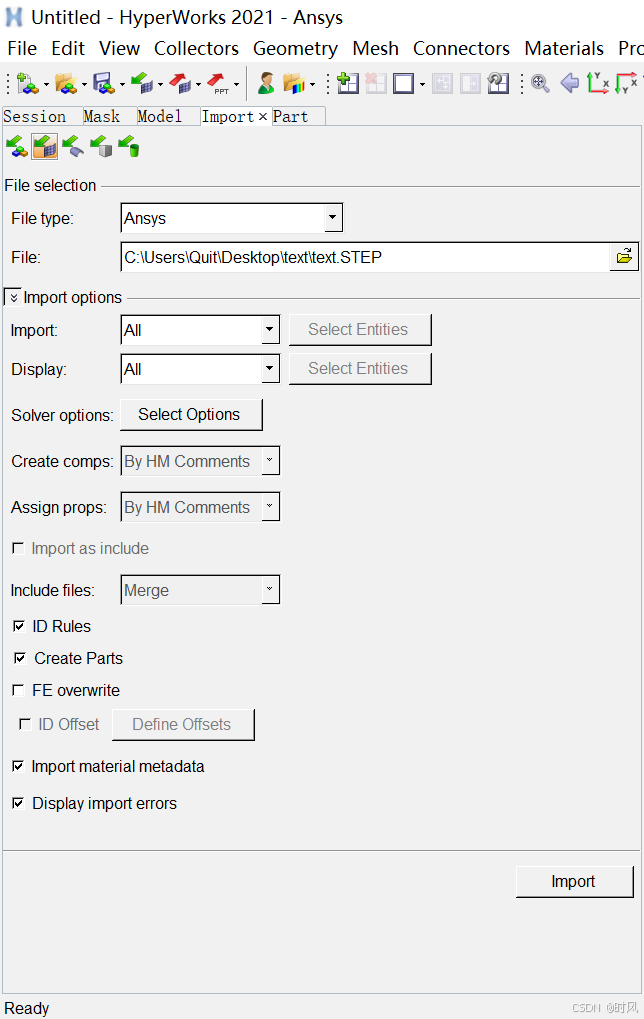644x1019 pixels.
Task: Switch to the Model tab
Action: pyautogui.click(x=160, y=116)
